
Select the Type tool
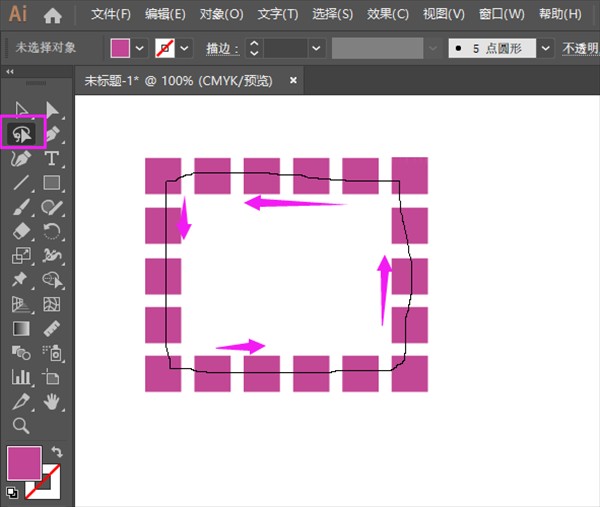tap(52, 158)
